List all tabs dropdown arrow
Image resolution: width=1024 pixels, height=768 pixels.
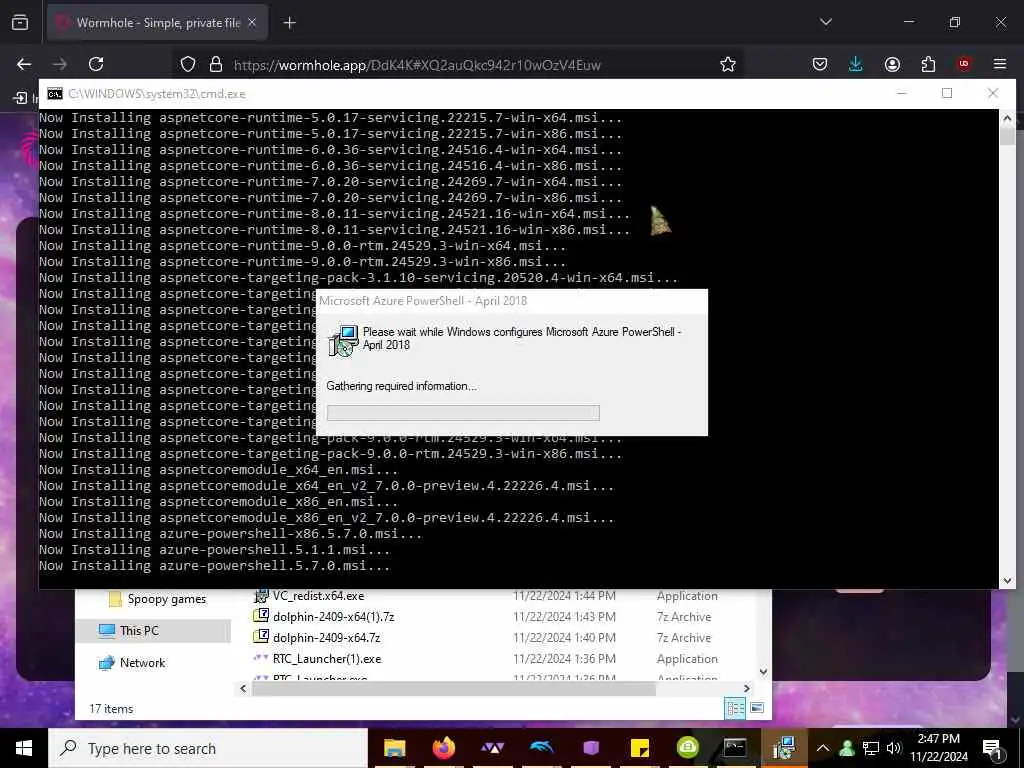825,22
